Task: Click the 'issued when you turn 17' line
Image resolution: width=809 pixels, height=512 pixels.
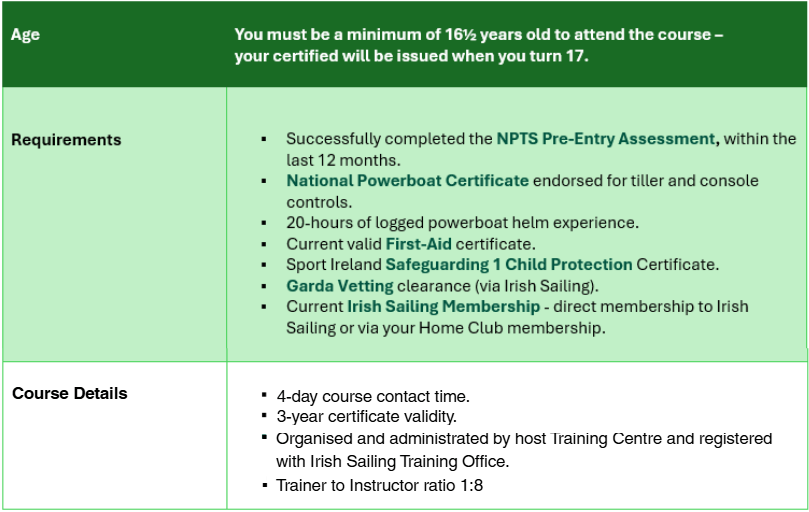Action: point(412,56)
